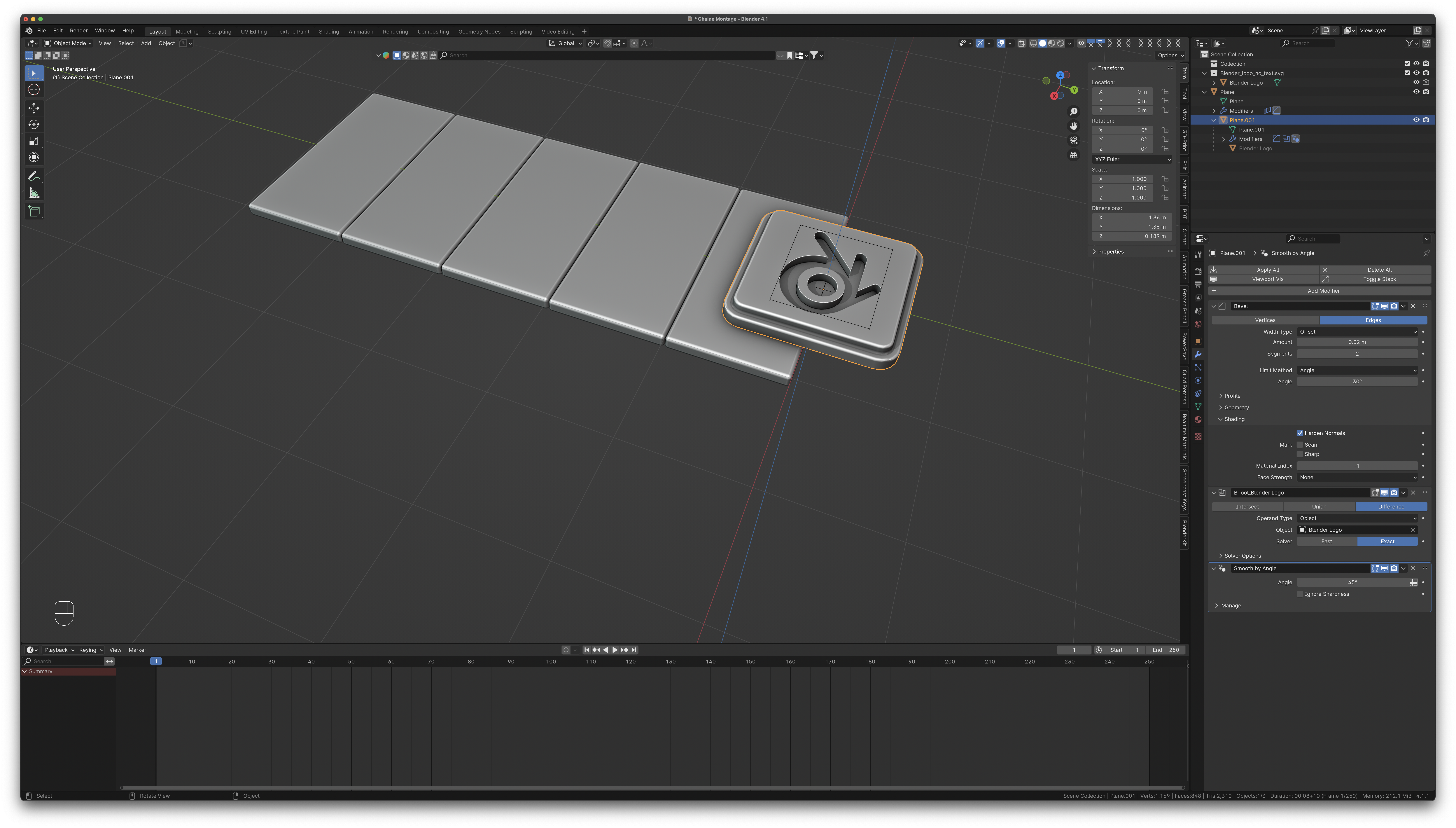
Task: Click Add Modifier button
Action: 1319,291
